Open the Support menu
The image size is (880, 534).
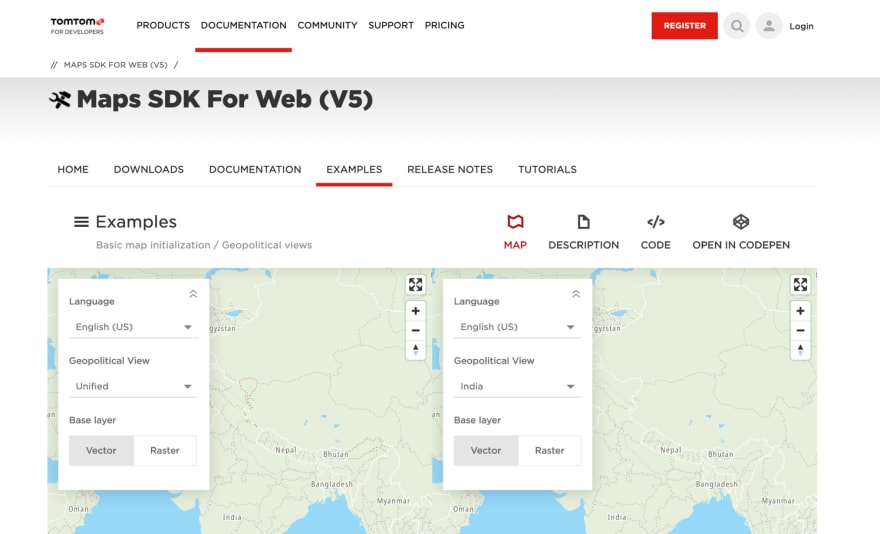tap(391, 25)
